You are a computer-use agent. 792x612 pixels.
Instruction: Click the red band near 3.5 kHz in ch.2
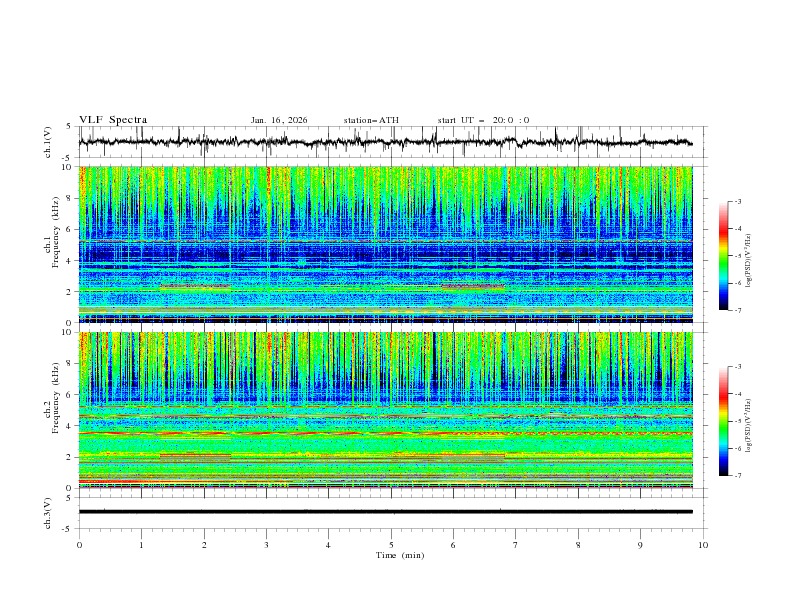[385, 433]
